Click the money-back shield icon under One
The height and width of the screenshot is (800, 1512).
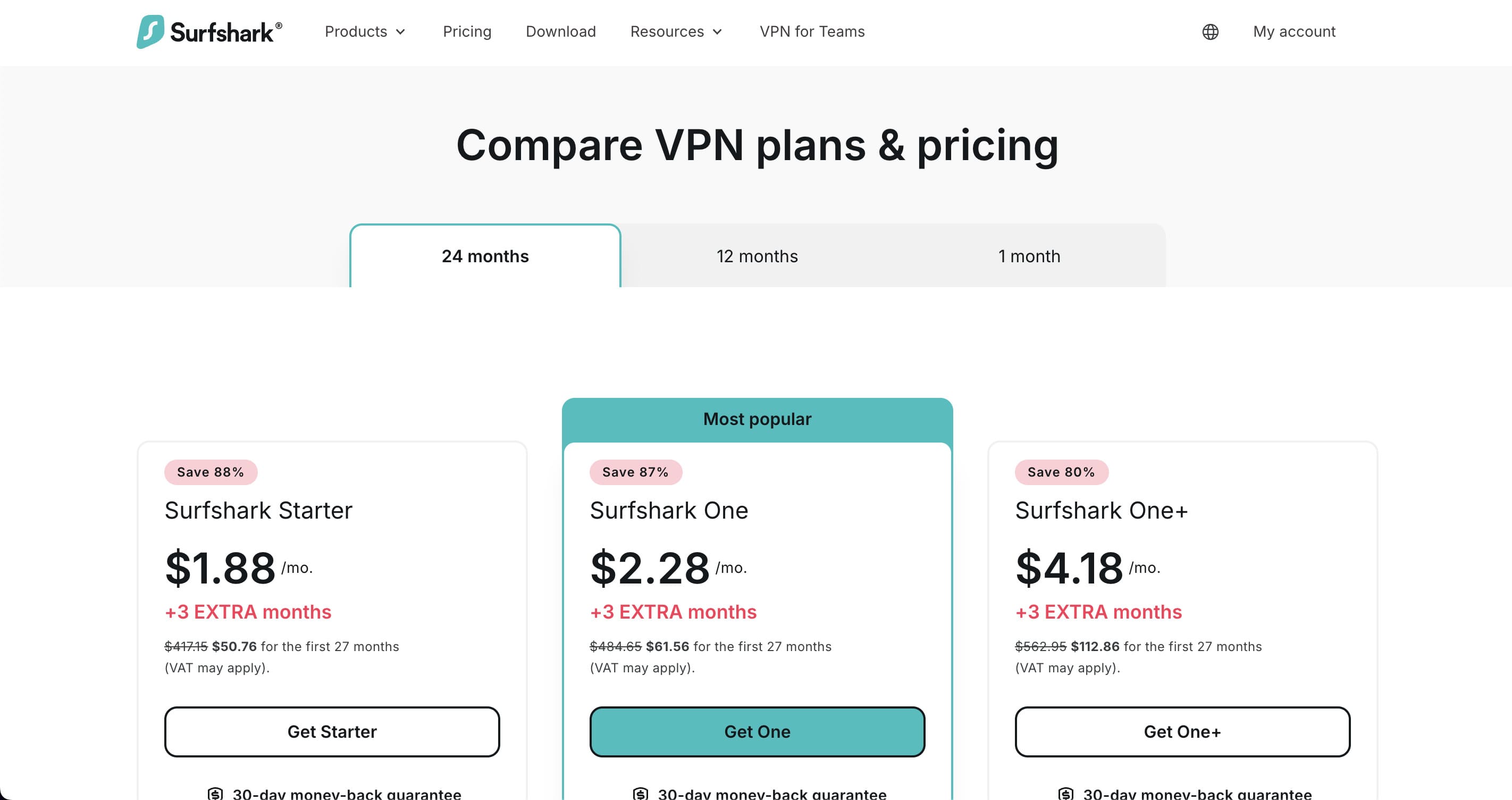641,794
